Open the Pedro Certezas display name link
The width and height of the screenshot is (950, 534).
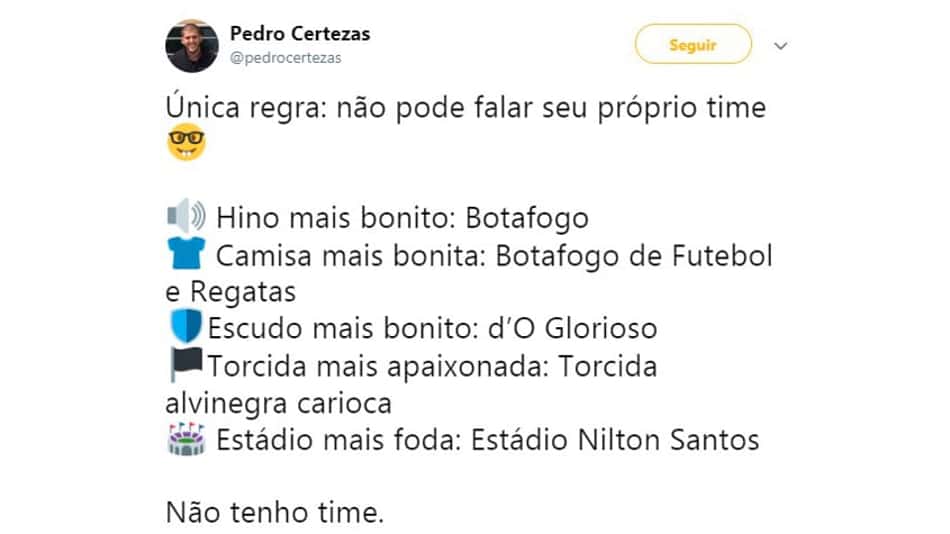[x=300, y=33]
